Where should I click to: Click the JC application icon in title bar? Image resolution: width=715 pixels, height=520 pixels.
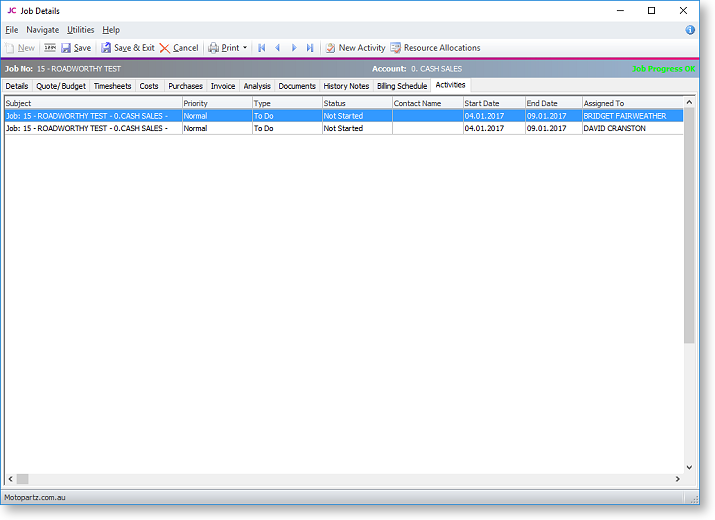[11, 10]
